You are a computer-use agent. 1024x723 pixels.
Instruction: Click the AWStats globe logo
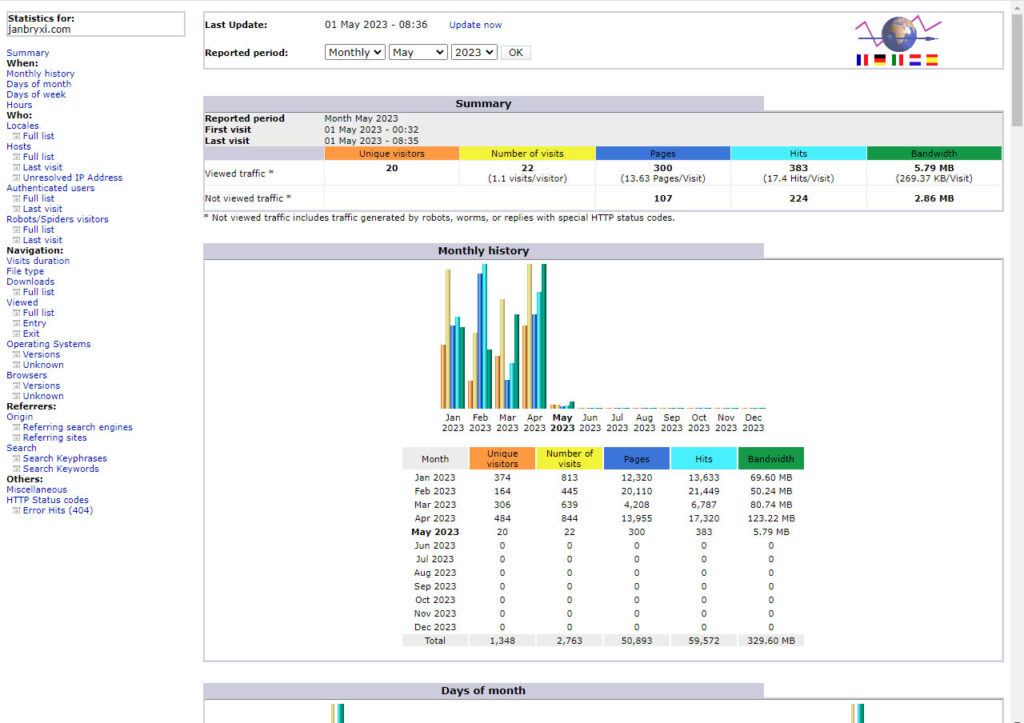click(x=897, y=33)
